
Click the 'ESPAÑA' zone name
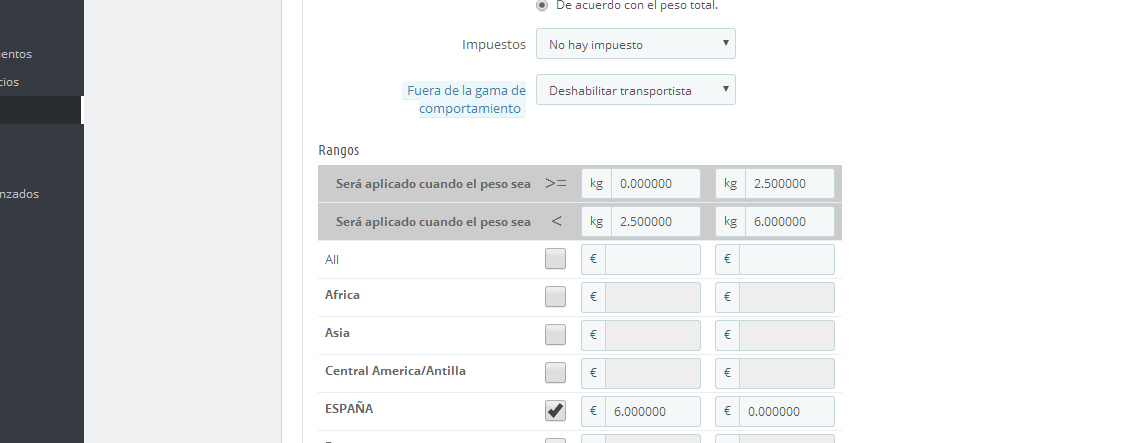point(349,408)
